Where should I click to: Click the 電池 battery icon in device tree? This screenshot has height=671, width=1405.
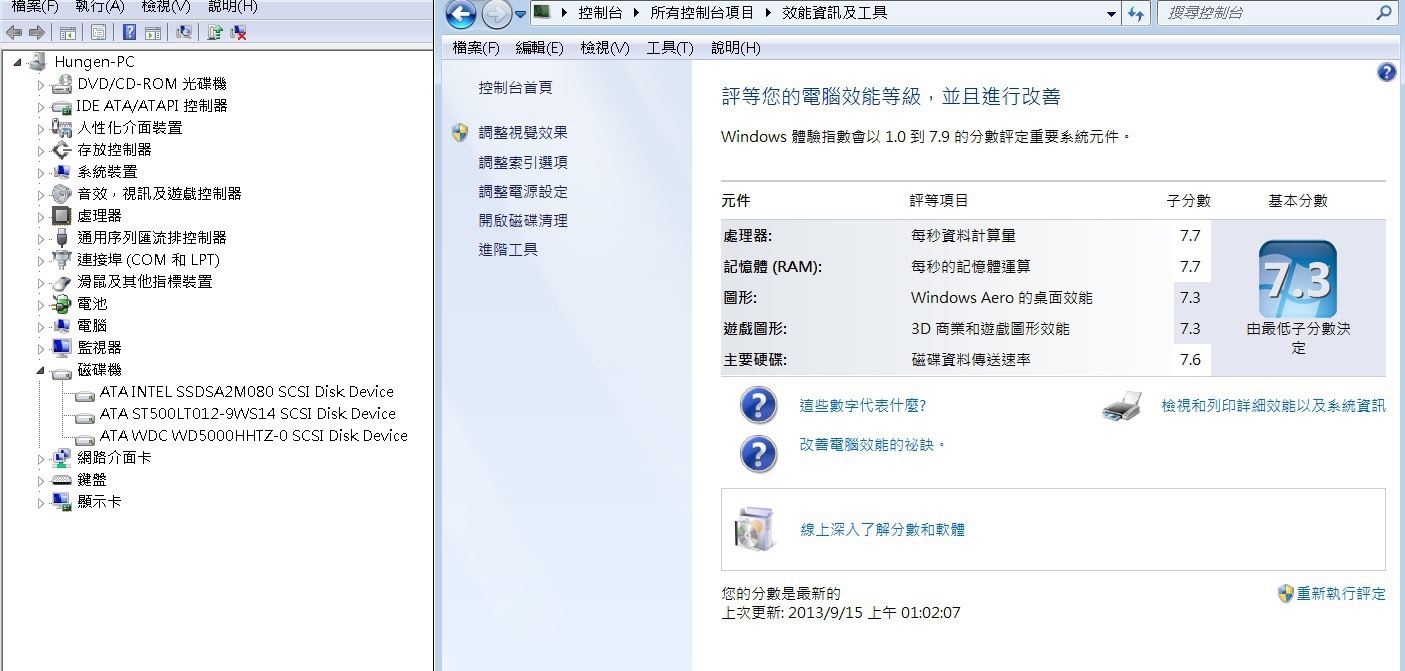pyautogui.click(x=62, y=304)
